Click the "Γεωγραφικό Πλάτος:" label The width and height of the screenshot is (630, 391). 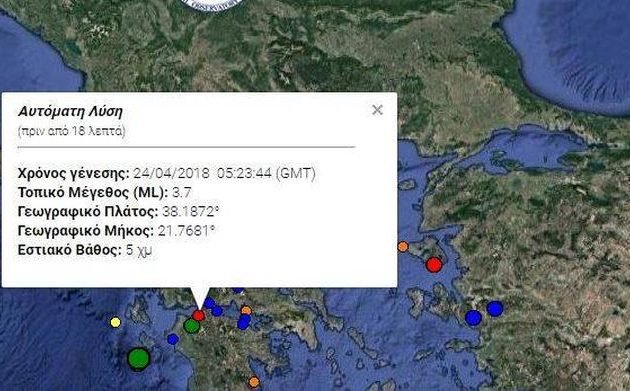88,212
